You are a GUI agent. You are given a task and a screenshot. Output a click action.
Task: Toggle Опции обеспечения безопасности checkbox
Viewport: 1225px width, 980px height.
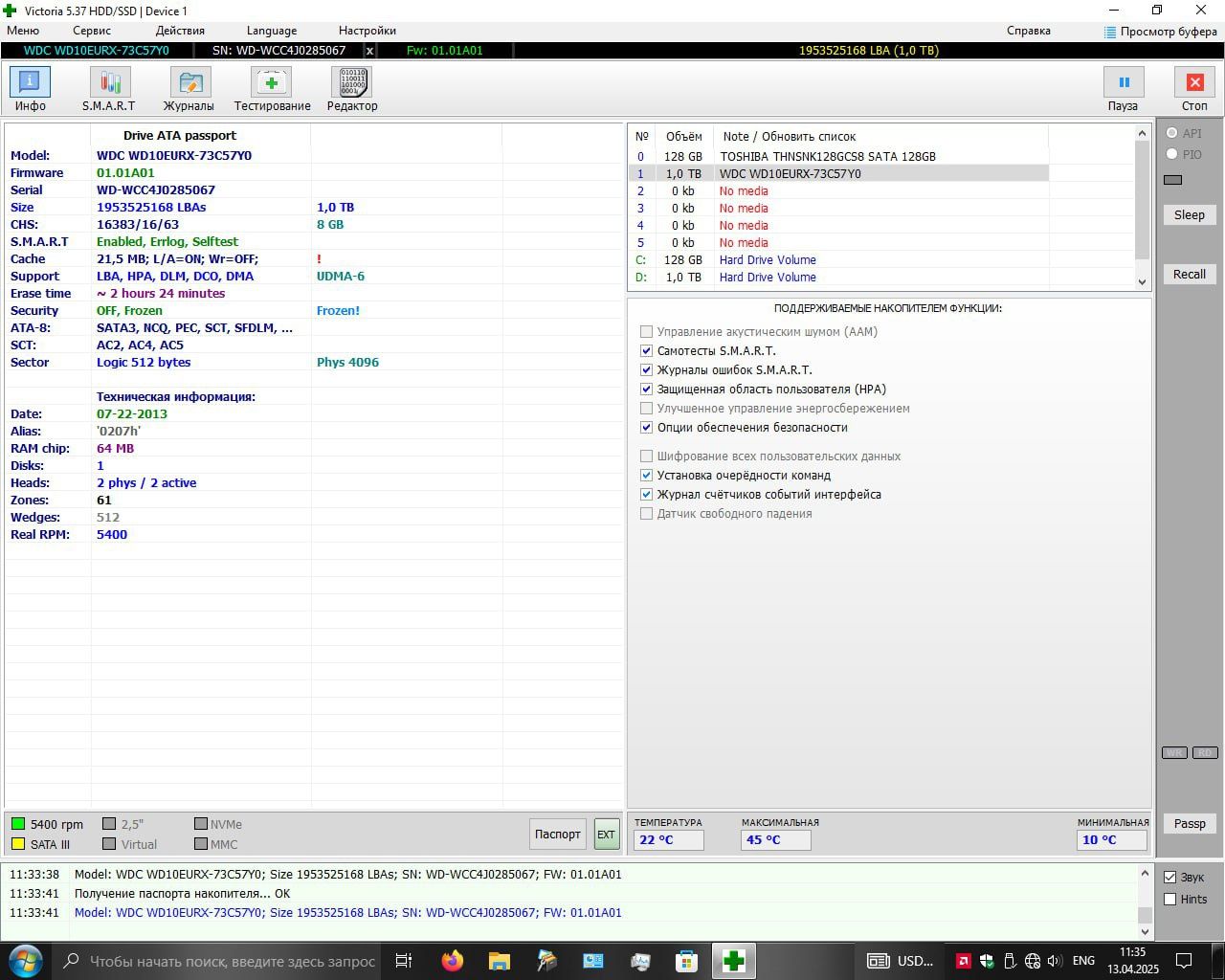[646, 428]
